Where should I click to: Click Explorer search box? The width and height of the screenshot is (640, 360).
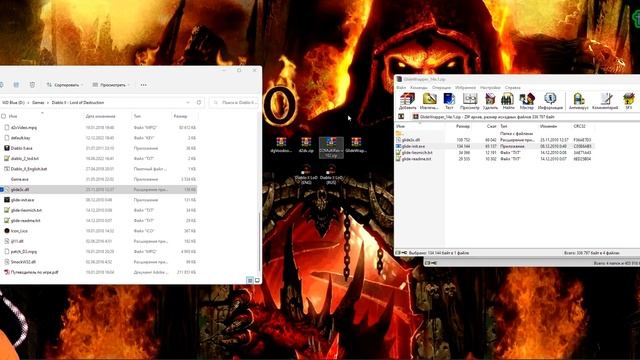pyautogui.click(x=234, y=102)
